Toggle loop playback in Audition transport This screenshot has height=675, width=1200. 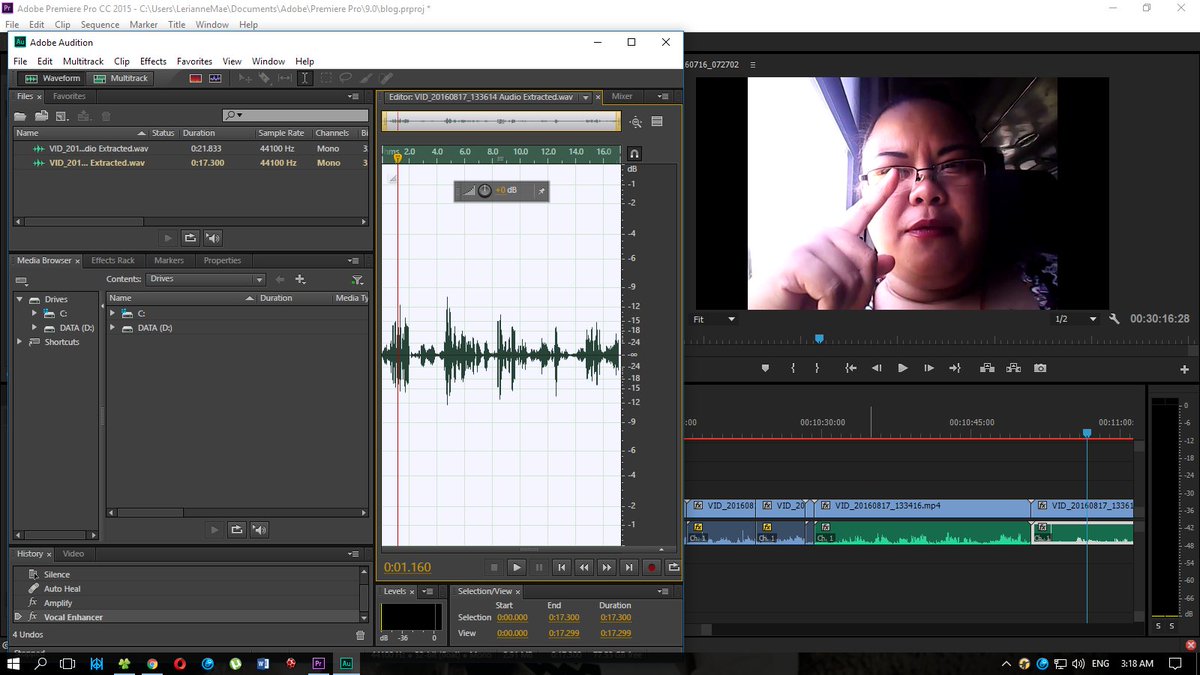tap(673, 568)
